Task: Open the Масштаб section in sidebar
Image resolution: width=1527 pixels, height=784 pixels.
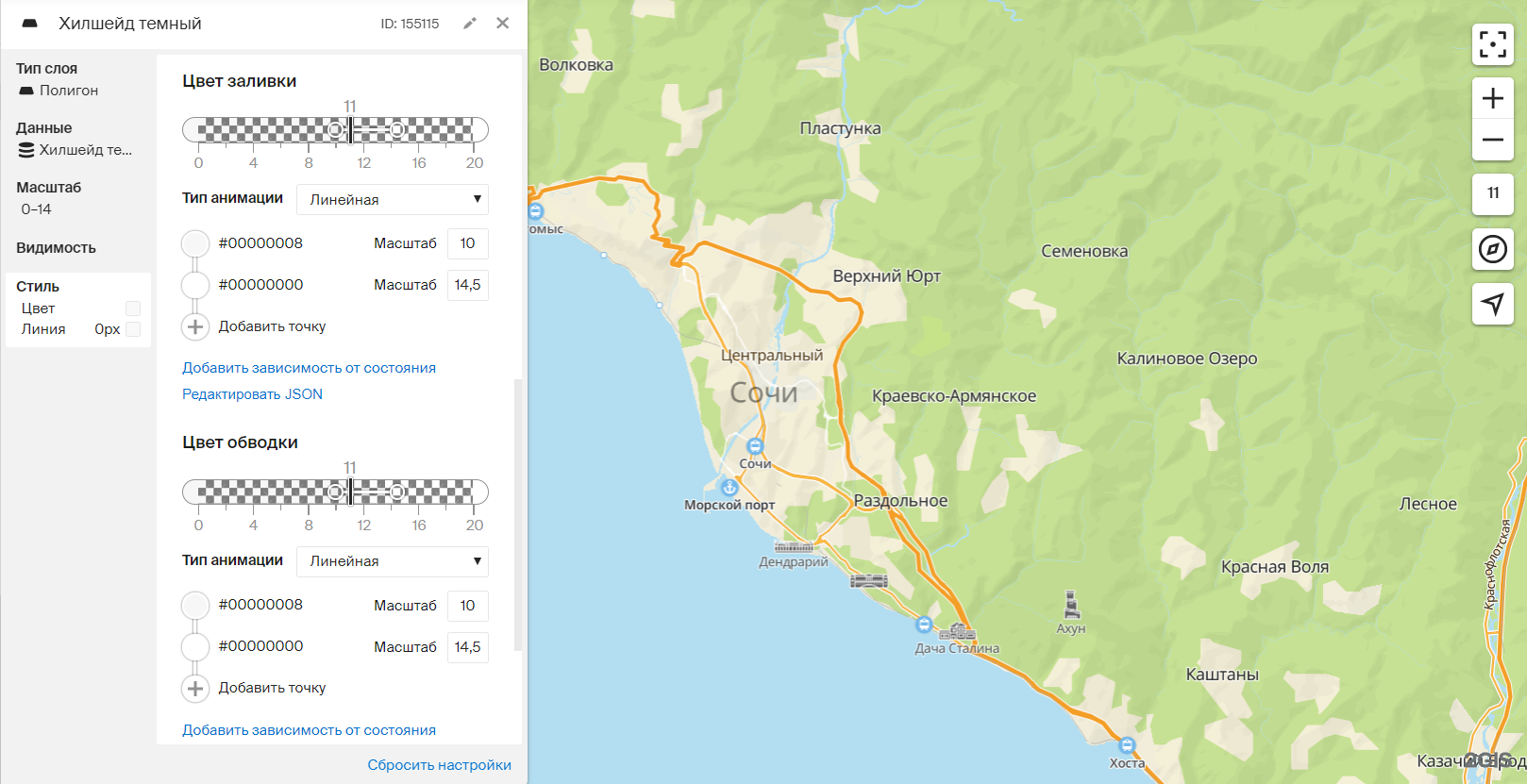Action: (48, 188)
